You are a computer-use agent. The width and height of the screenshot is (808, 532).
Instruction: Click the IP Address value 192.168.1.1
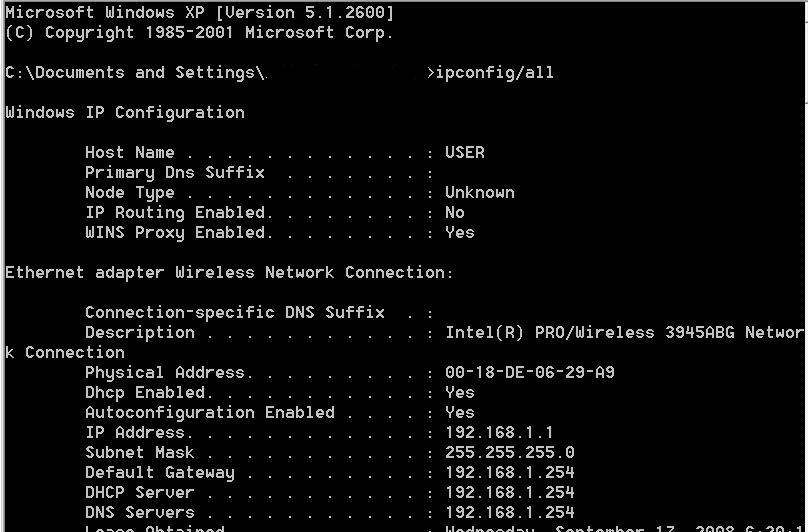click(x=499, y=432)
